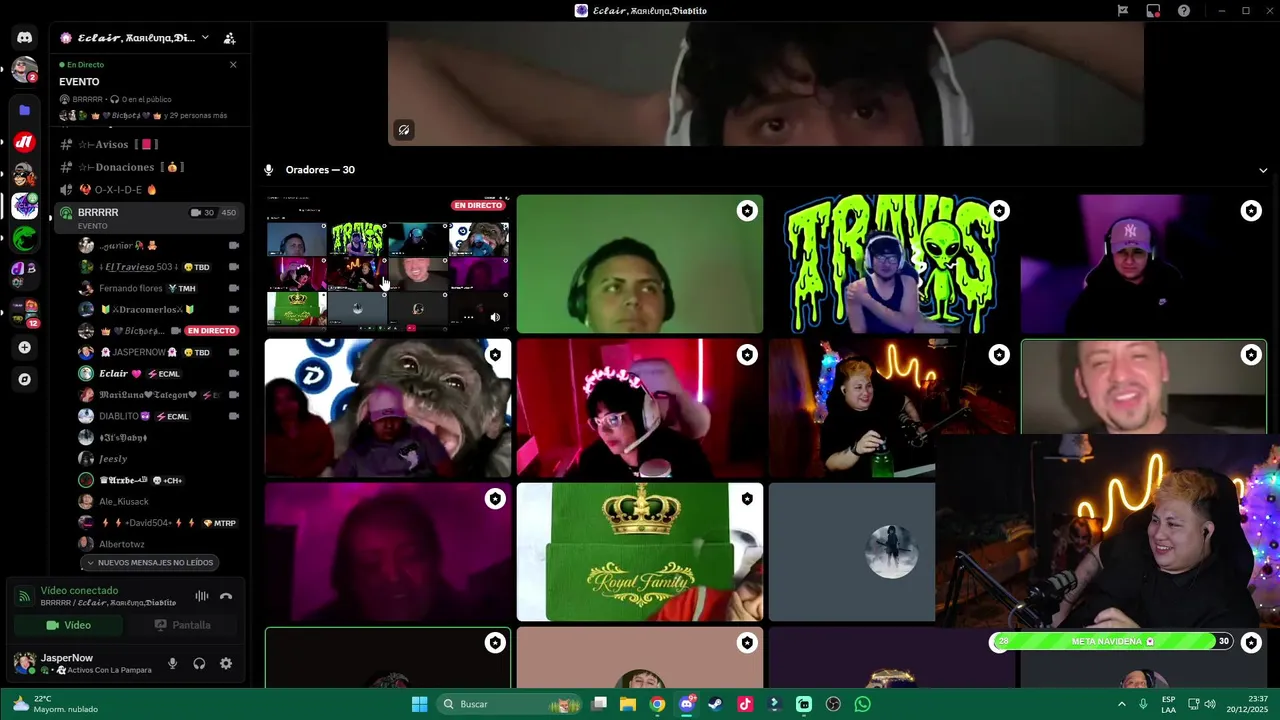1280x720 pixels.
Task: Click badge icon on the chimpanzee tile
Action: click(495, 354)
